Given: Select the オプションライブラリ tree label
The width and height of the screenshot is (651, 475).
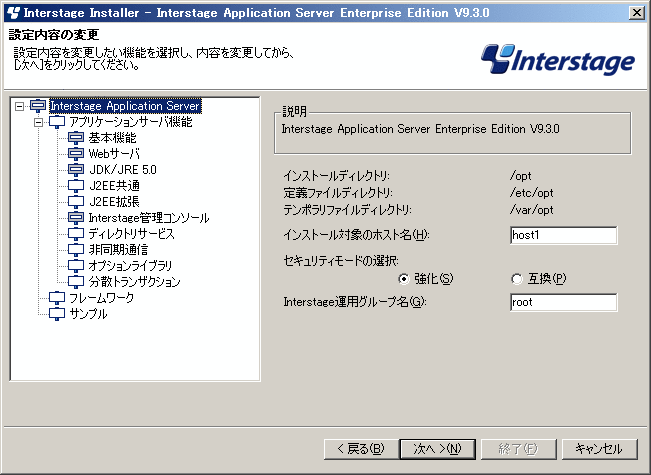Looking at the screenshot, I should (x=130, y=266).
